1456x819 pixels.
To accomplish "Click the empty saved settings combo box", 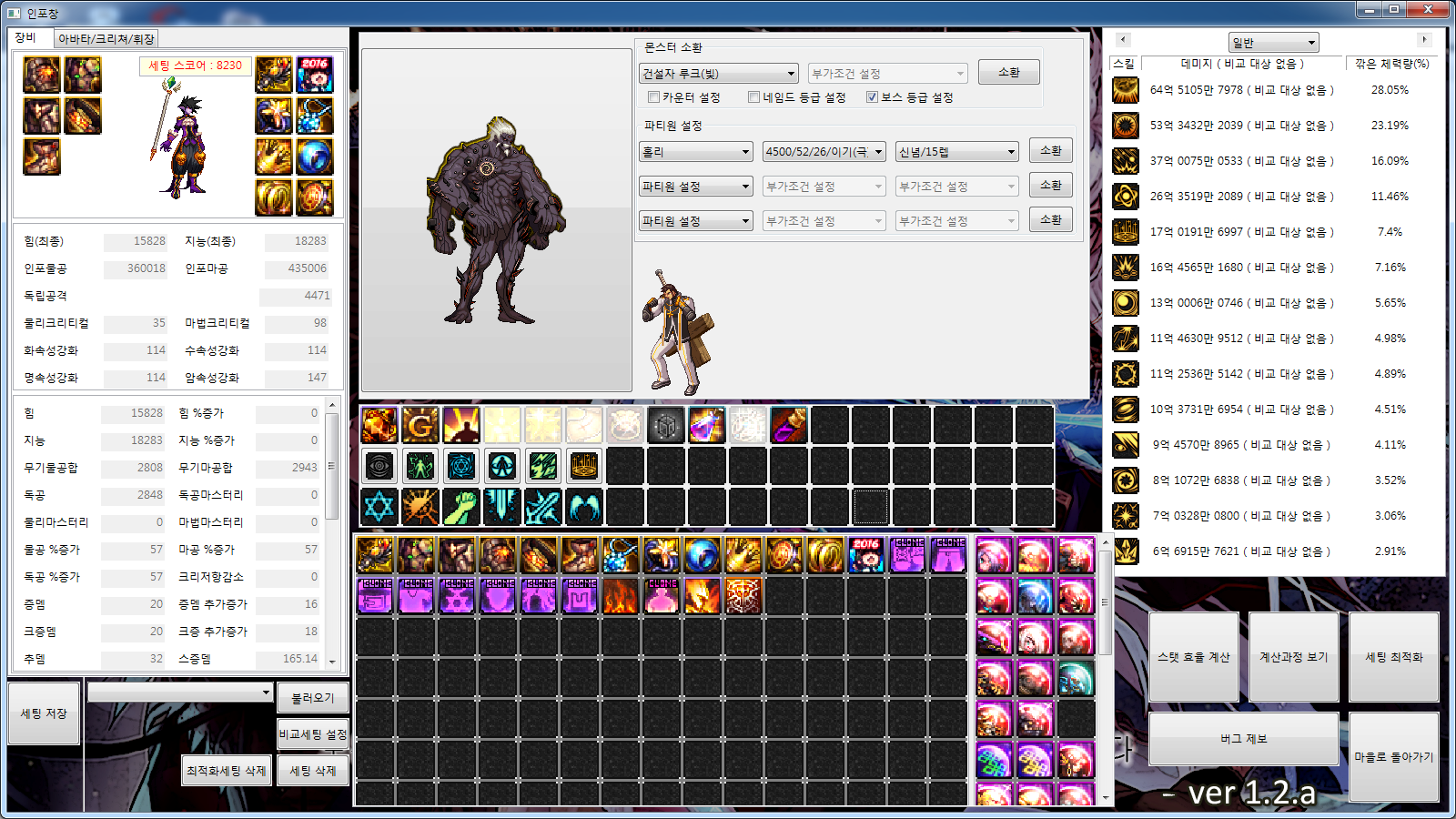I will [x=180, y=693].
